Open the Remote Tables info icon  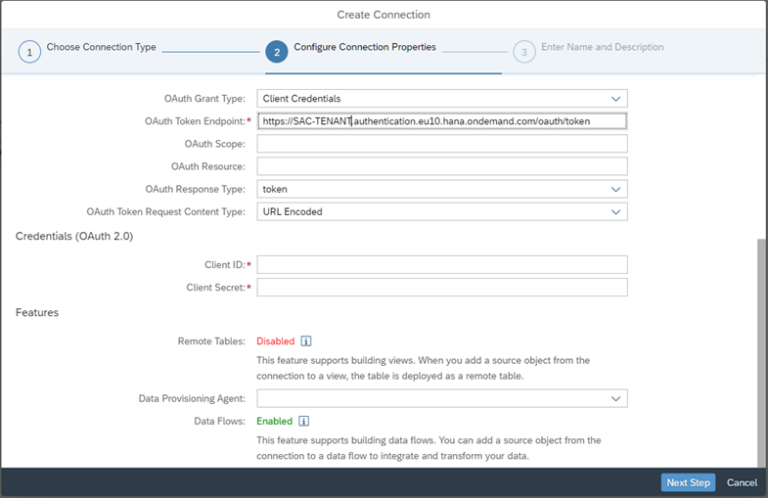[306, 341]
